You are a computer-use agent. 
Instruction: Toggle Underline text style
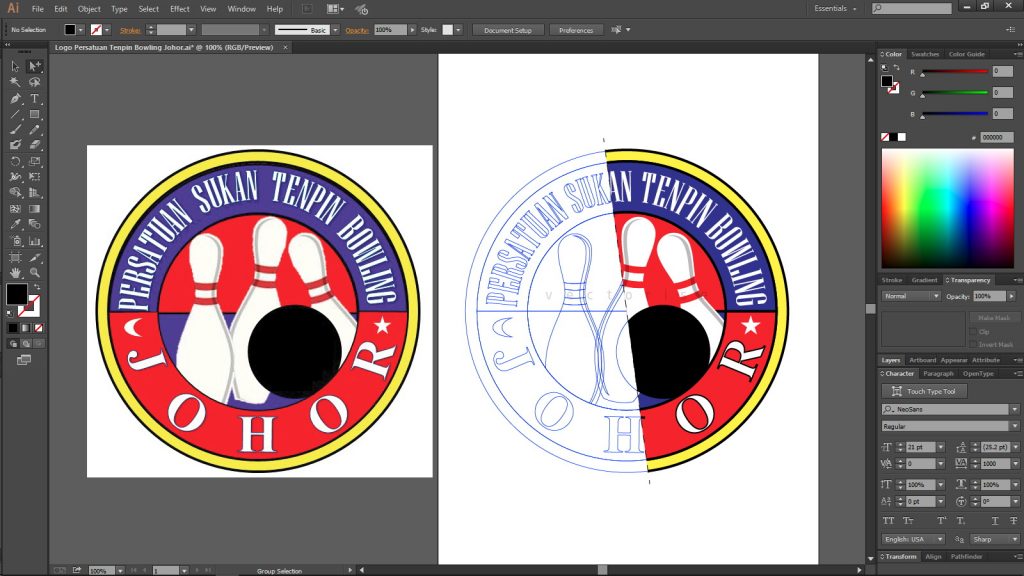click(x=995, y=520)
